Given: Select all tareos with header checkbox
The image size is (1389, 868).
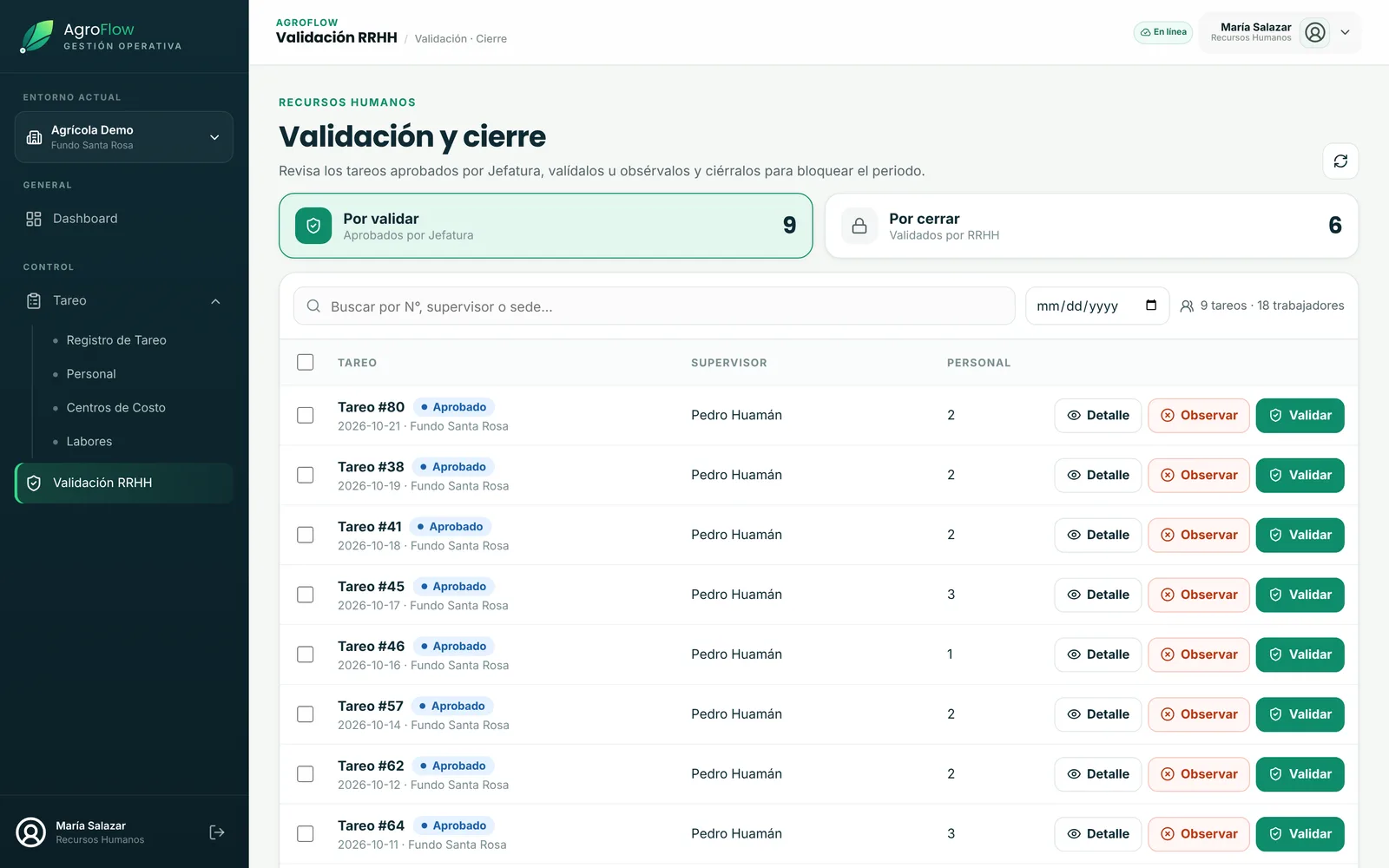Looking at the screenshot, I should tap(306, 362).
